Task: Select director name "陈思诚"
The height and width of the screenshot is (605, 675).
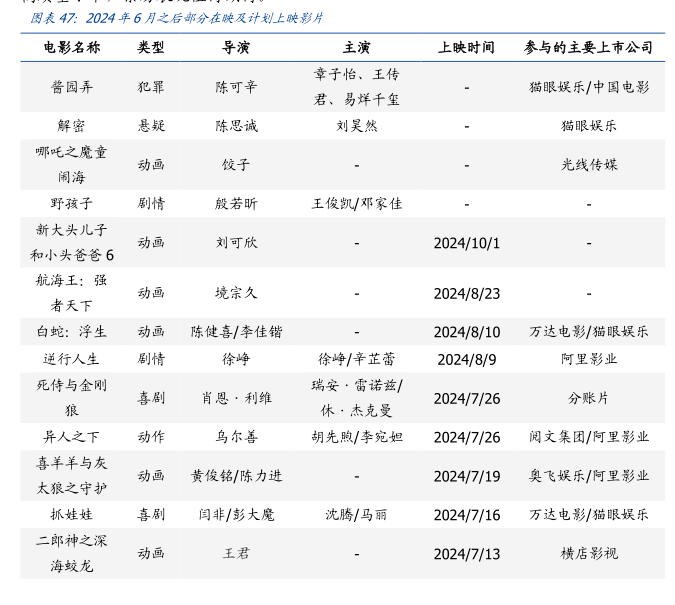Action: [x=236, y=126]
